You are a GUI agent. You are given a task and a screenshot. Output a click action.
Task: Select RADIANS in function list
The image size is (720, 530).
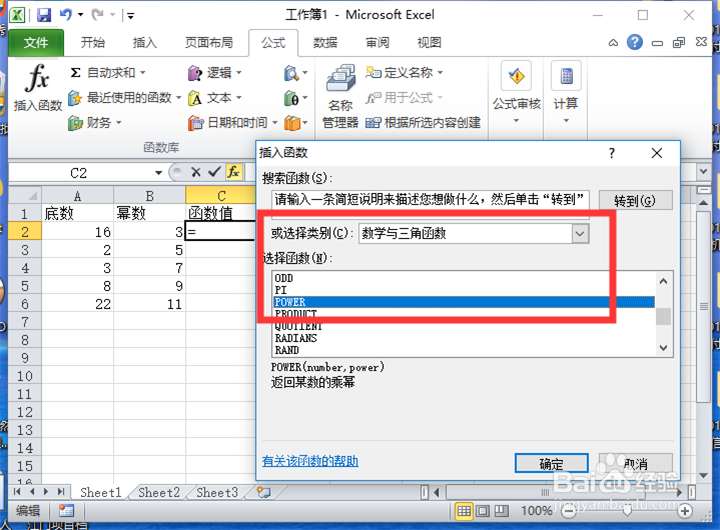[464, 338]
